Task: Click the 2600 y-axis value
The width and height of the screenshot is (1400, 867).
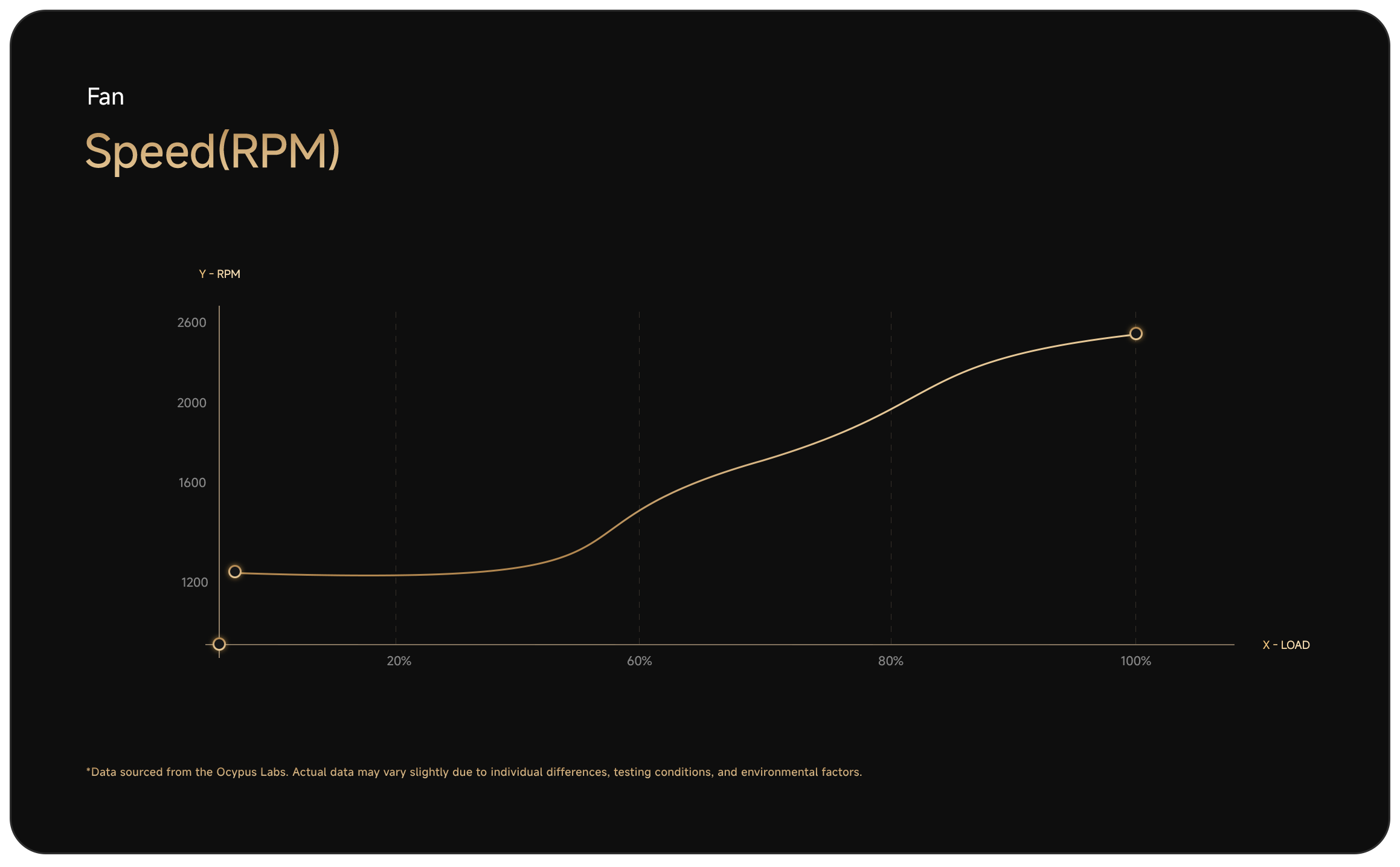Action: (191, 323)
